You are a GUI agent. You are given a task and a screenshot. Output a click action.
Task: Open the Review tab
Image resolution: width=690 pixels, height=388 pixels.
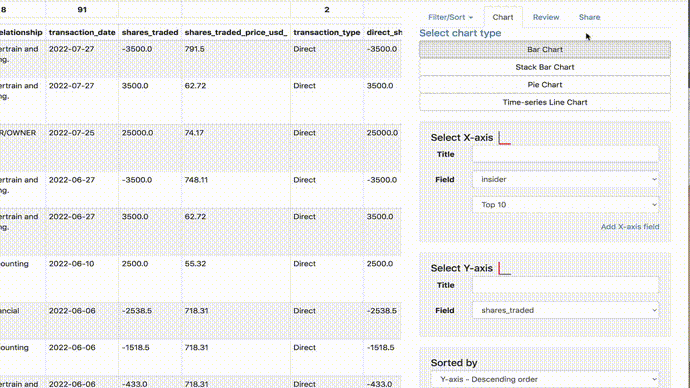[x=546, y=17]
